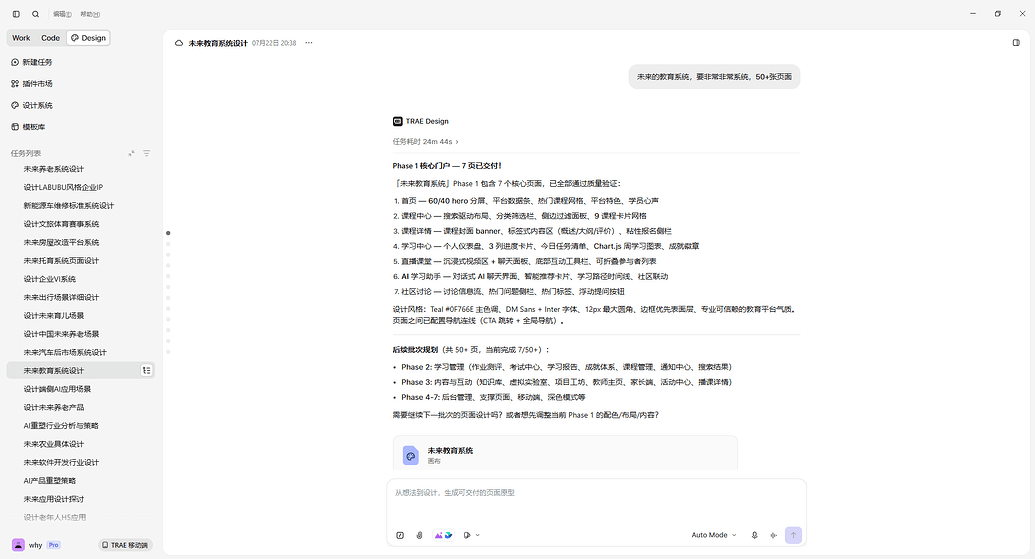Click the Pro badge next to why
Viewport: 1035px width, 559px height.
tap(53, 545)
